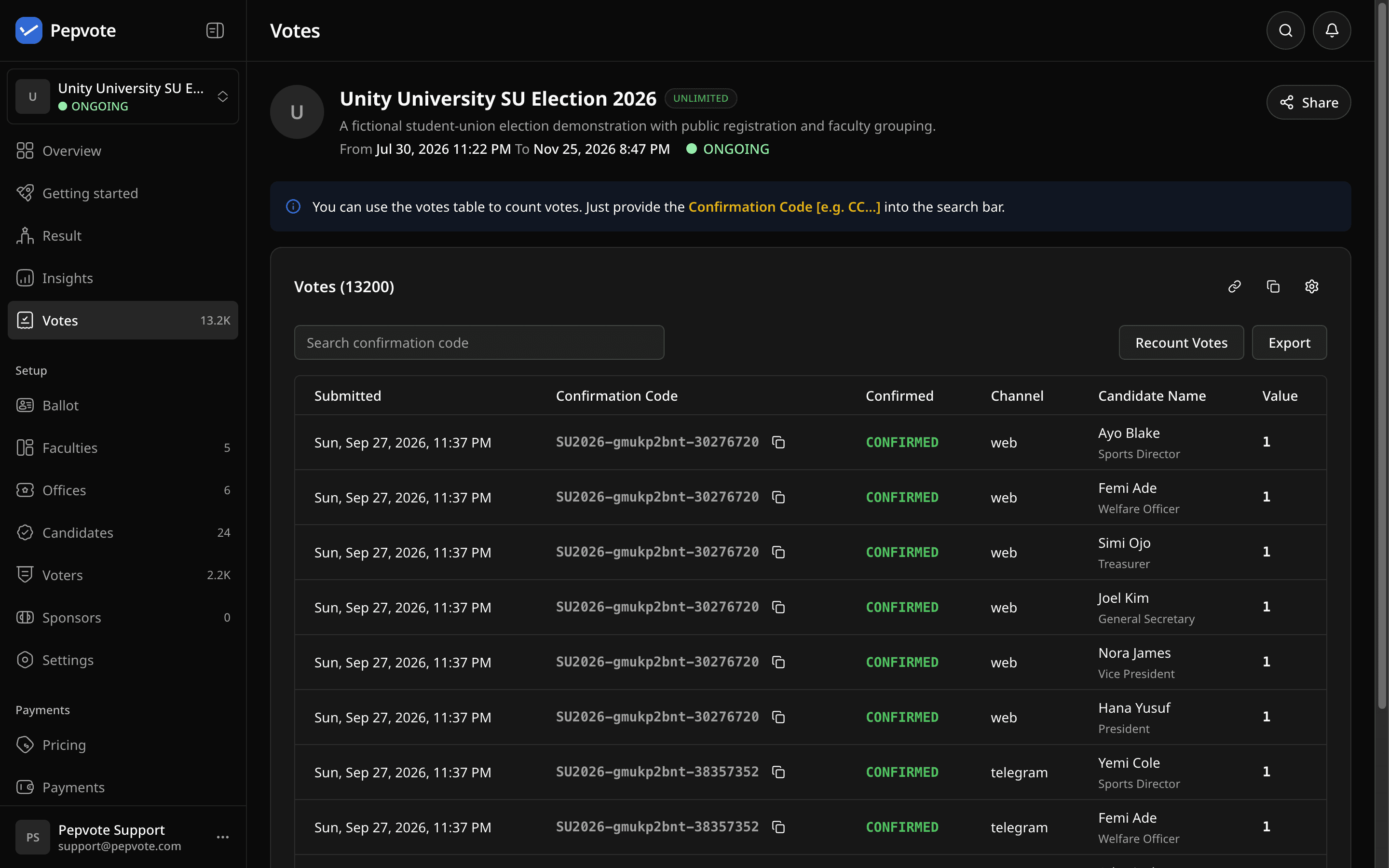Collapse the sidebar panel icon
Image resolution: width=1389 pixels, height=868 pixels.
(x=215, y=30)
